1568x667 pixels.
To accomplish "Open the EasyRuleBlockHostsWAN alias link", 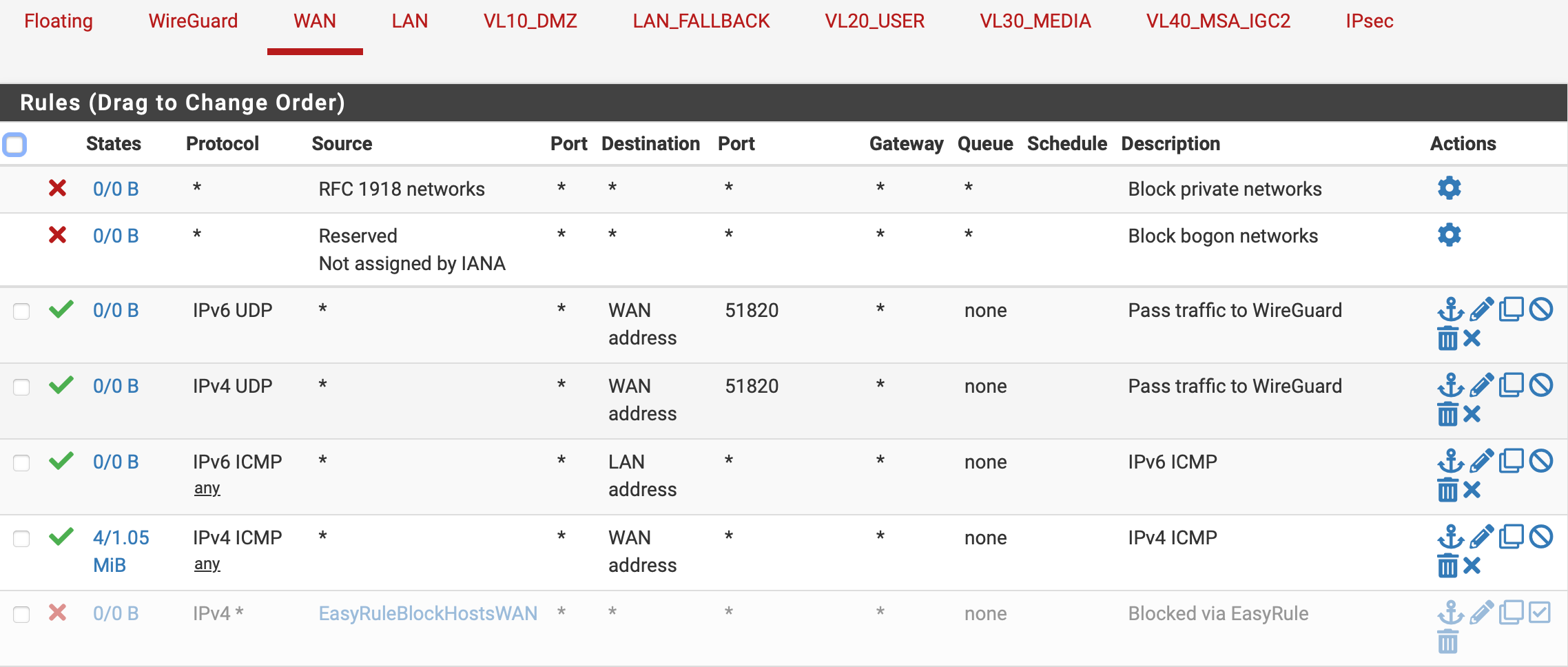I will tap(428, 613).
